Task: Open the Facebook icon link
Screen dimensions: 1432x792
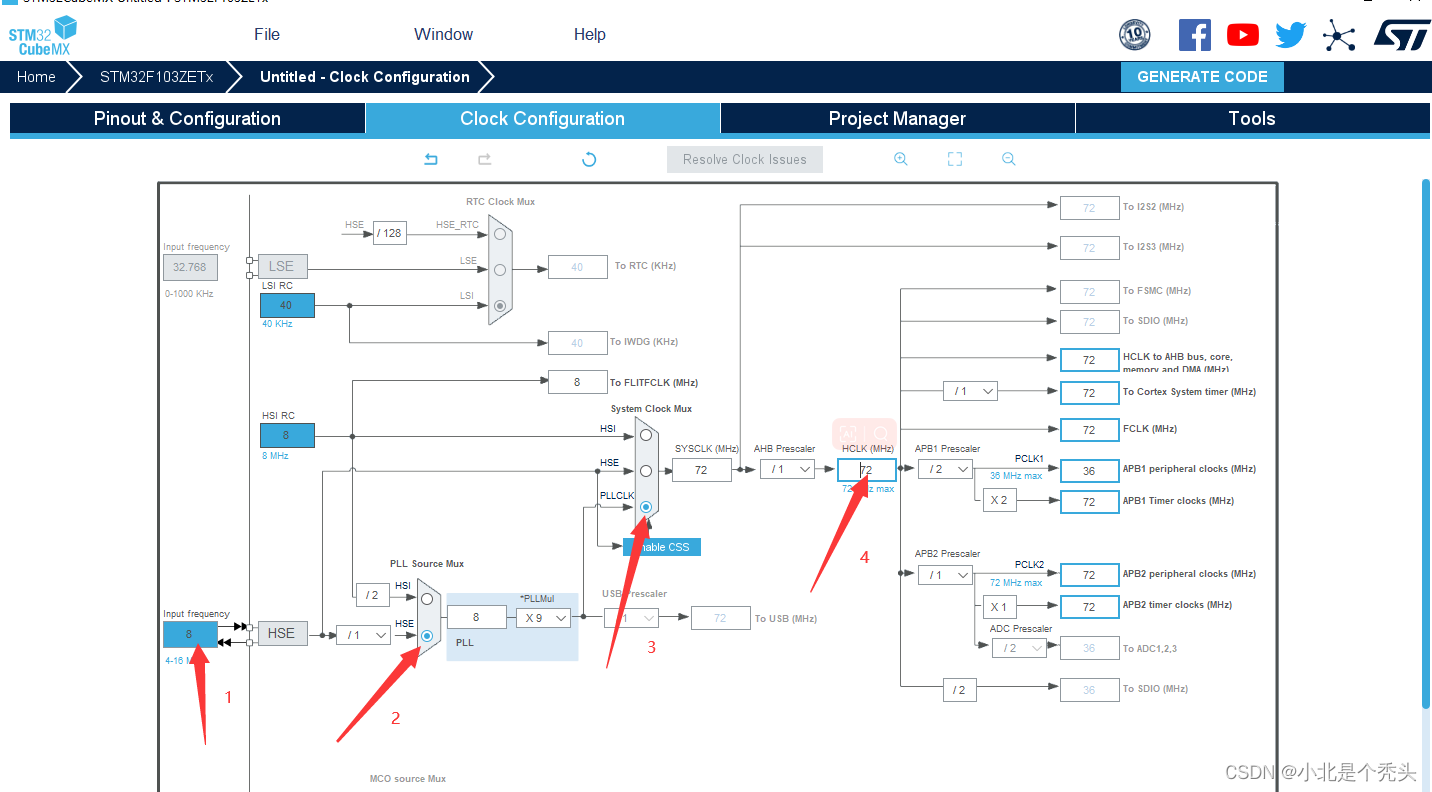Action: pos(1195,35)
